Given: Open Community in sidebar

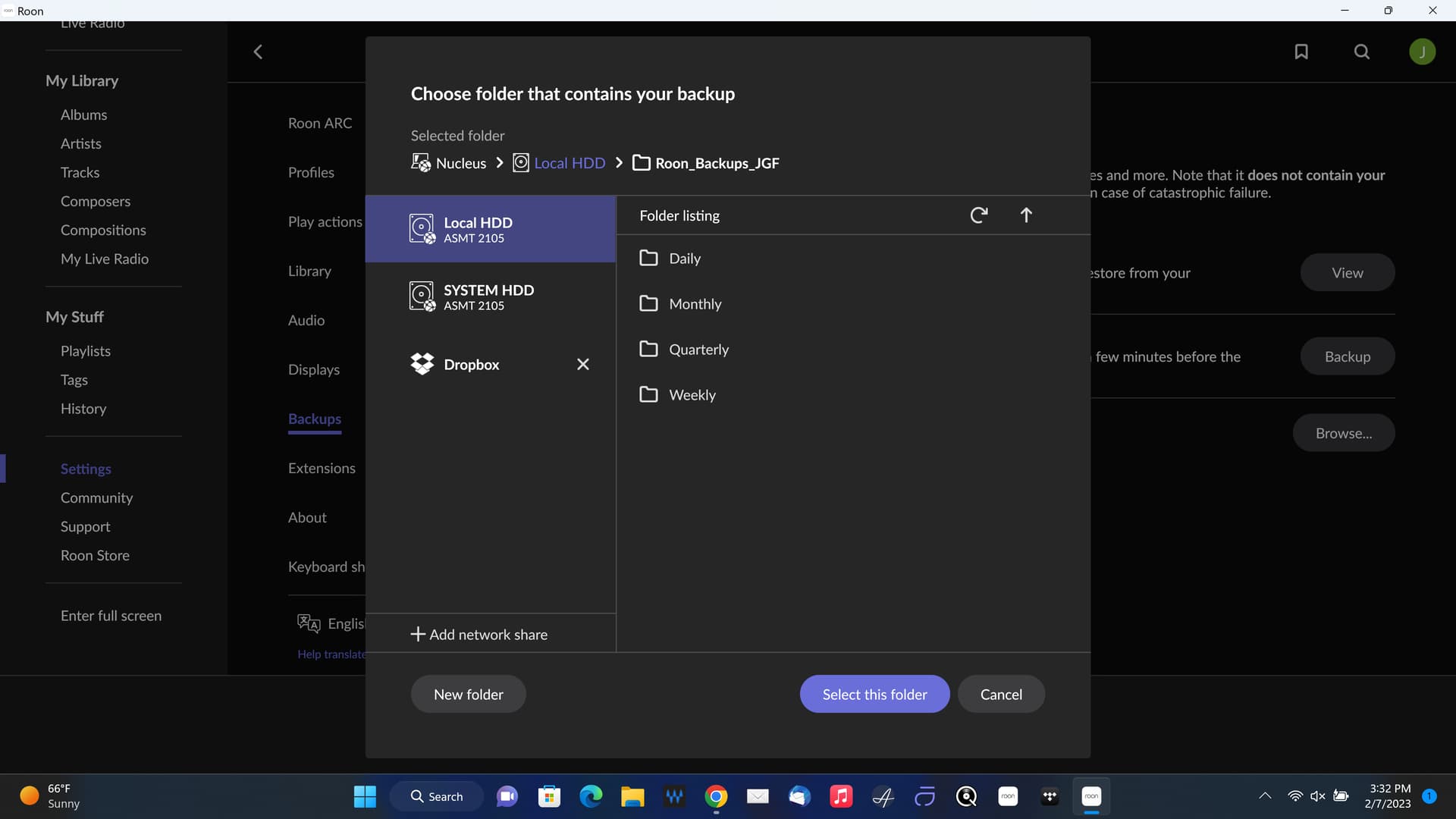Looking at the screenshot, I should tap(96, 497).
